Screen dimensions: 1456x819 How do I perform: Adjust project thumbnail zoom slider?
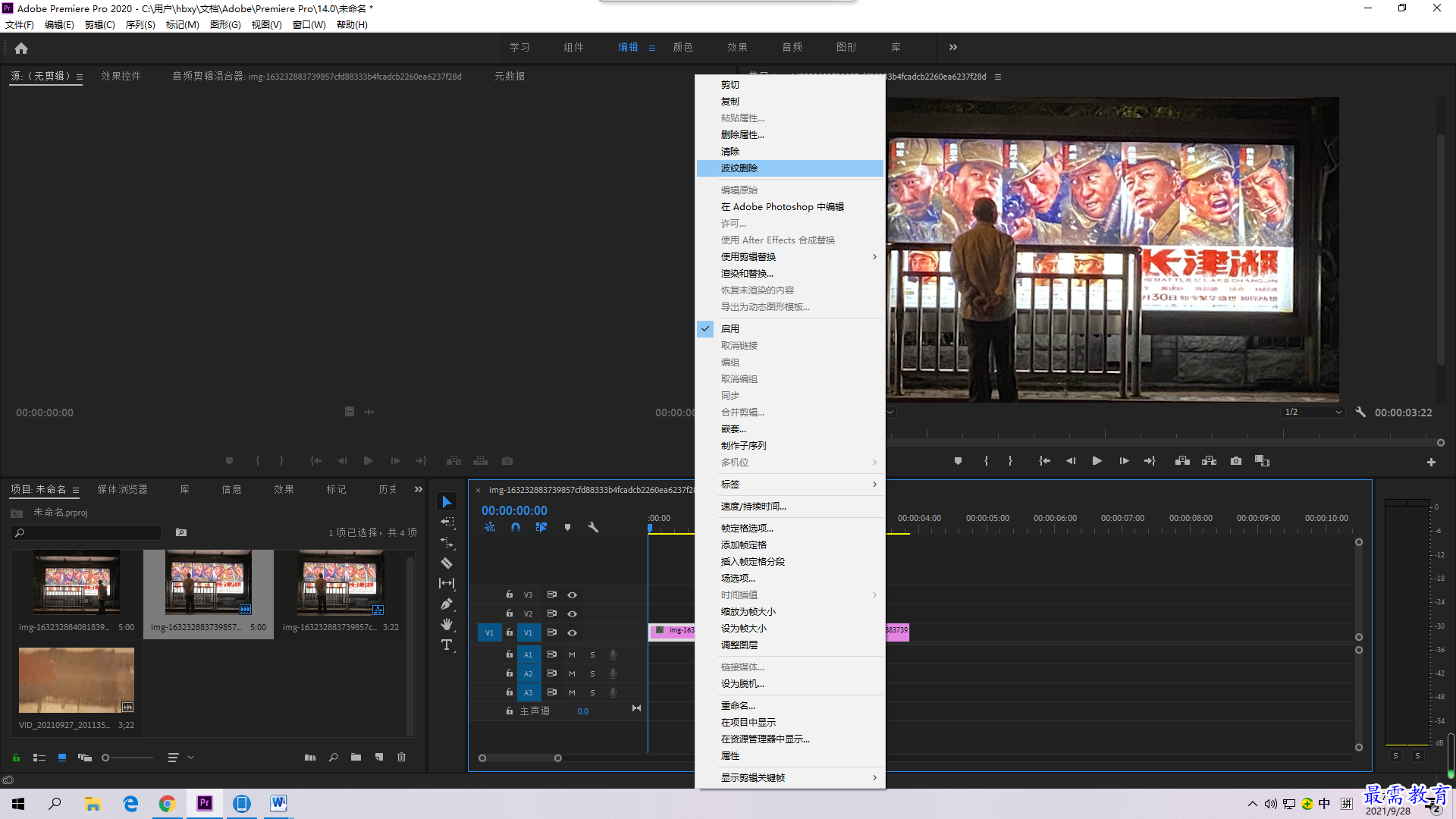click(105, 757)
